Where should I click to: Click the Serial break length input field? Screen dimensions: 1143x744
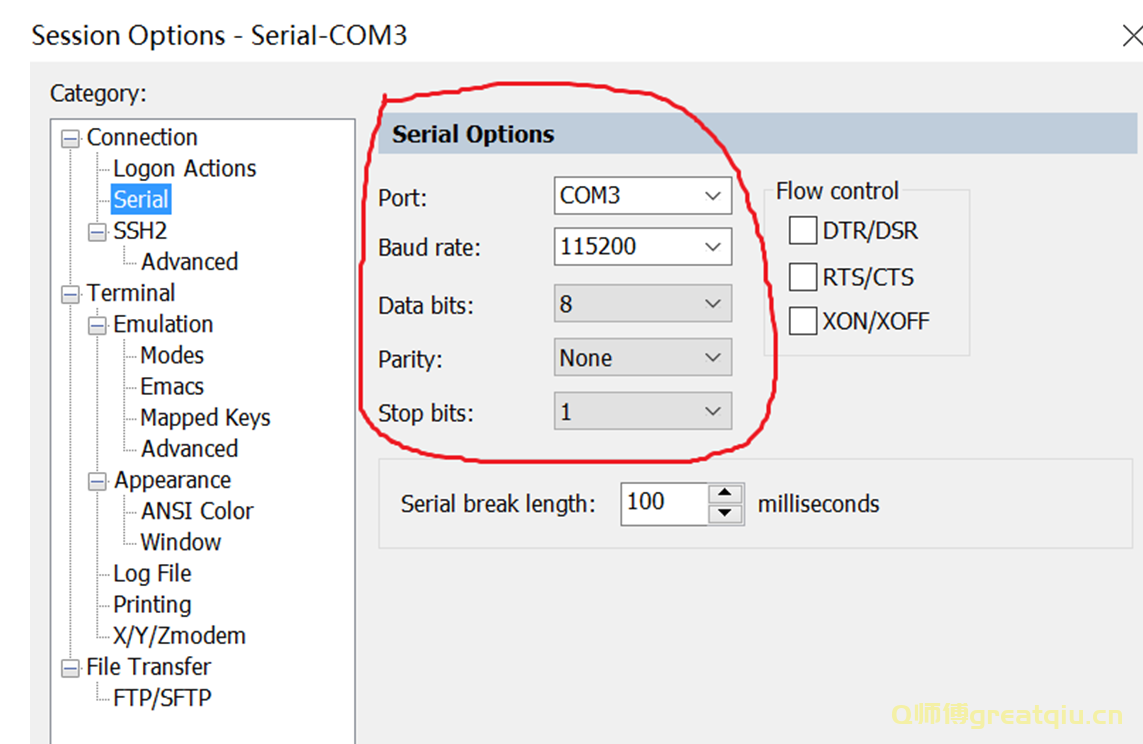[664, 503]
